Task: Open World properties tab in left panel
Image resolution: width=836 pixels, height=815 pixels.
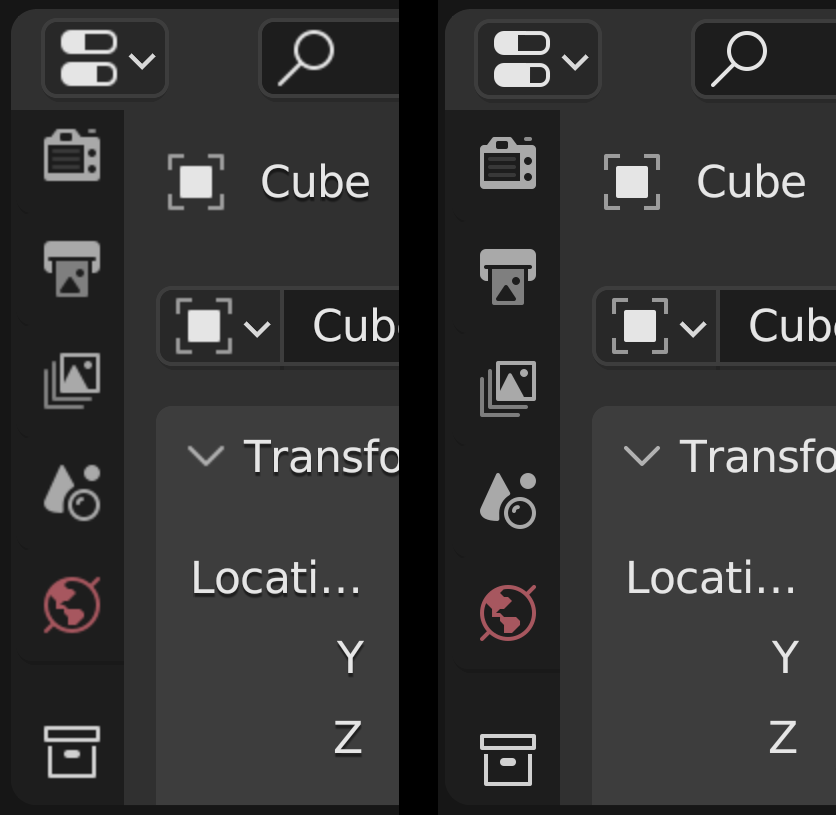Action: 72,604
